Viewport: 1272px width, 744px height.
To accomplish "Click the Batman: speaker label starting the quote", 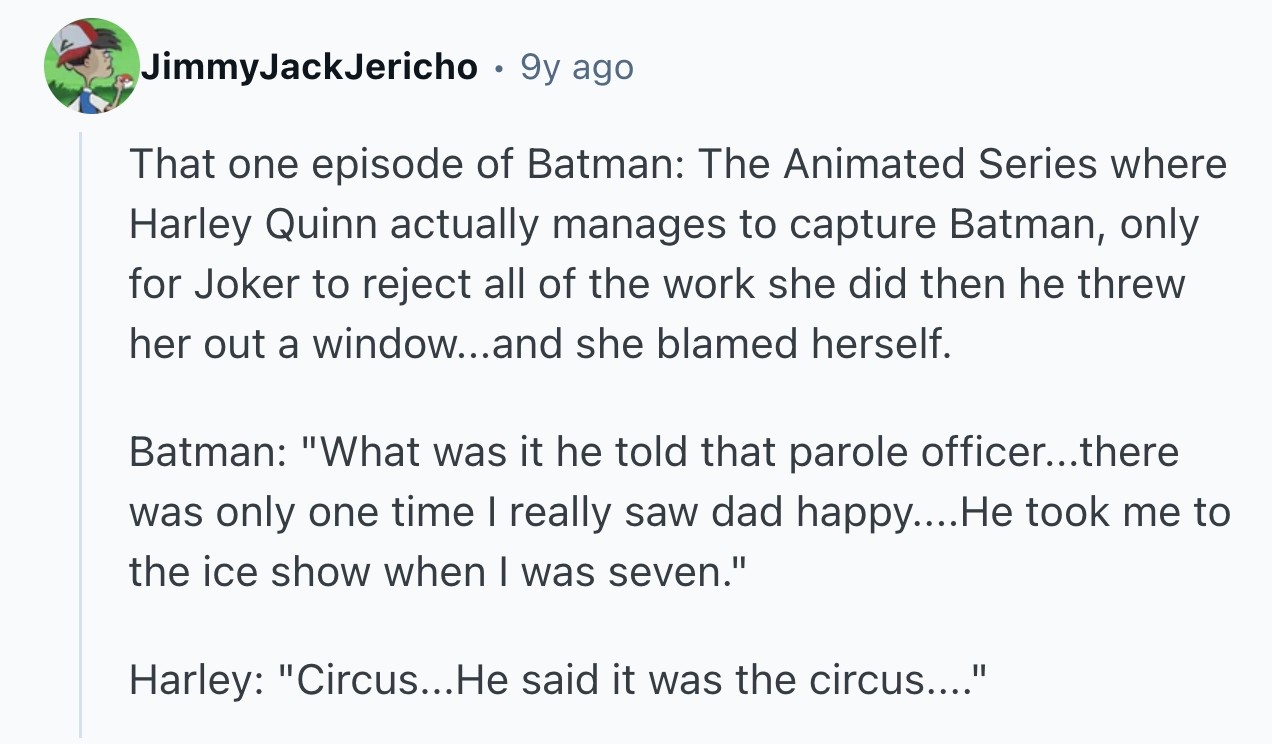I will point(199,452).
